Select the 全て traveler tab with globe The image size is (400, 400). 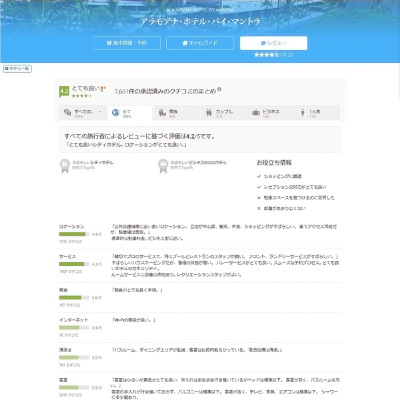click(130, 113)
